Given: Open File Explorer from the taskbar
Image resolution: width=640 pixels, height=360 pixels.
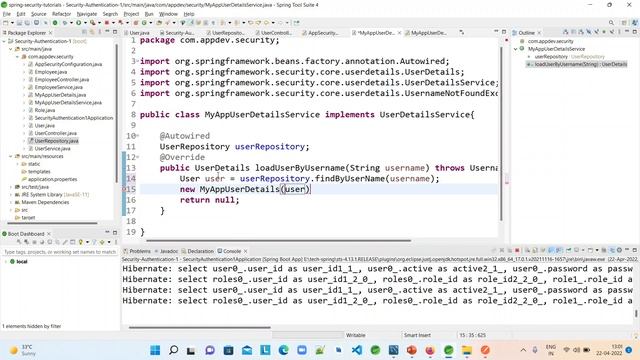Looking at the screenshot, I should pos(467,350).
